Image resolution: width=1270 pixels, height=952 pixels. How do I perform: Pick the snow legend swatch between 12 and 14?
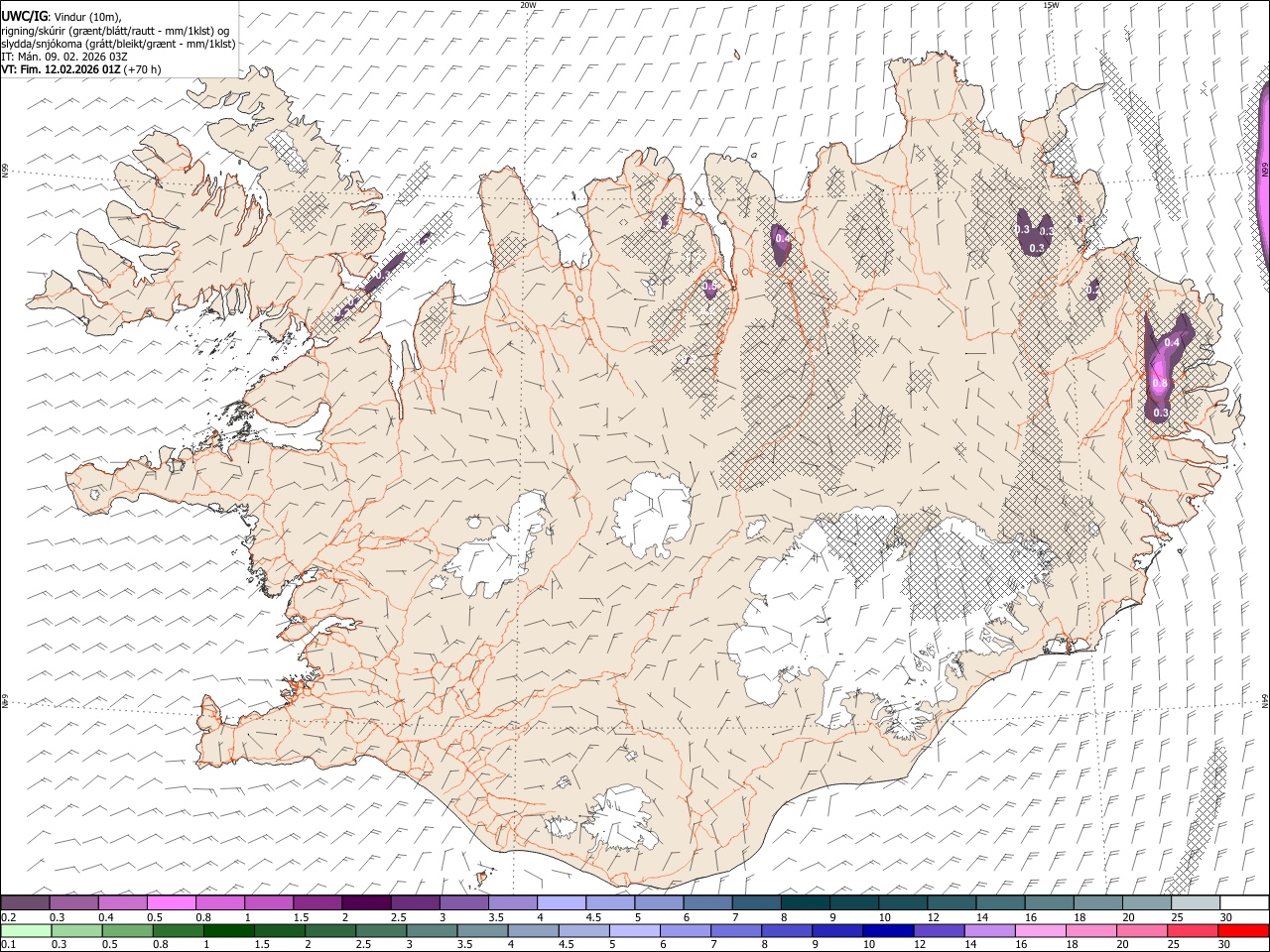point(952,902)
